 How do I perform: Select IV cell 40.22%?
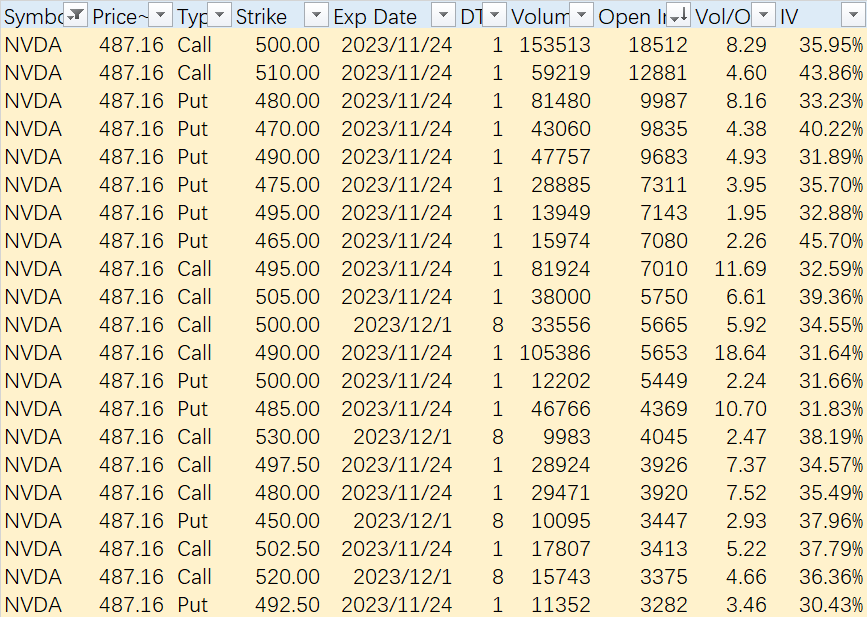click(x=831, y=129)
